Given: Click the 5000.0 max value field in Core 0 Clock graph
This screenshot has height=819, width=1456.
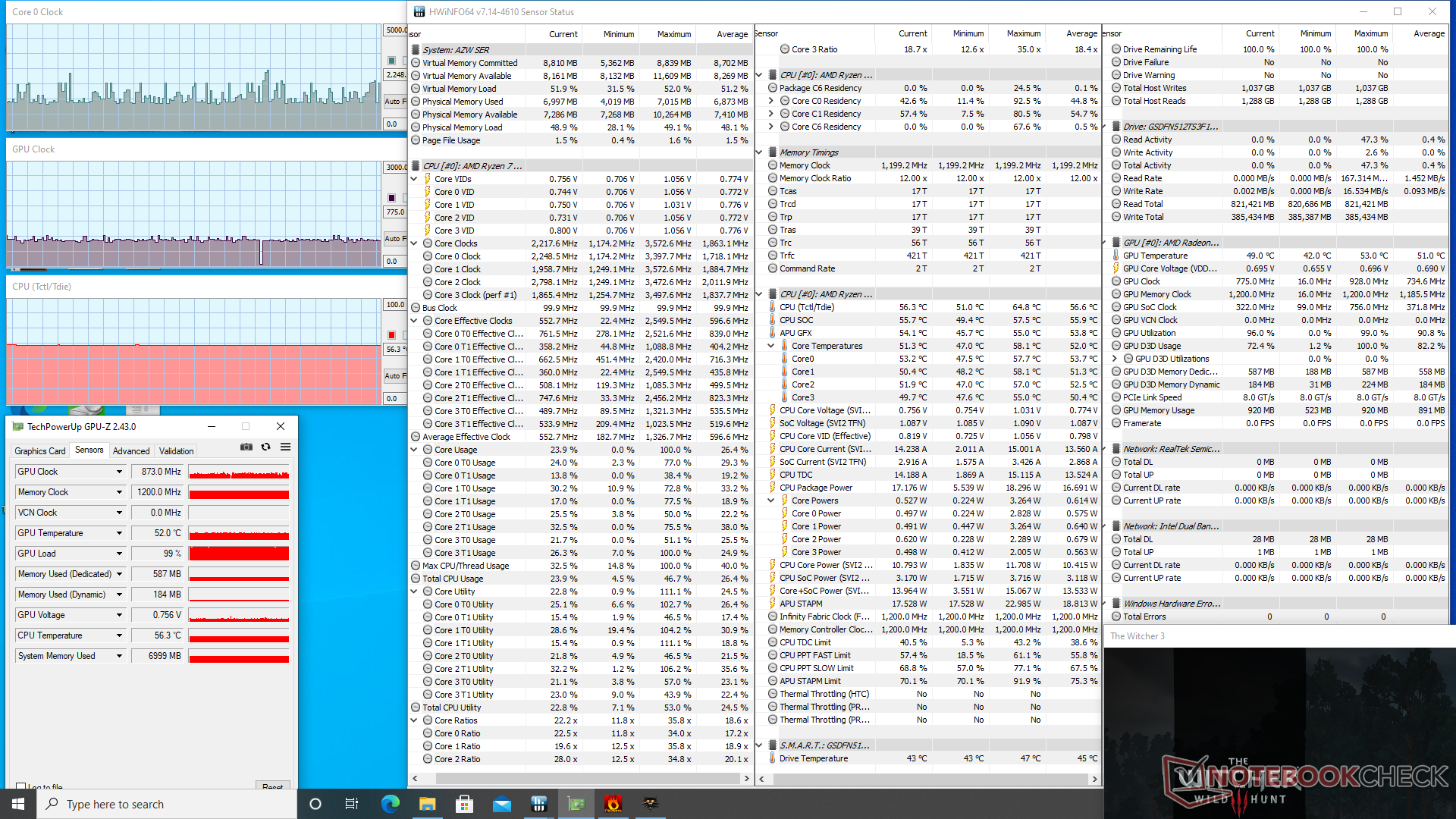Looking at the screenshot, I should pos(395,30).
